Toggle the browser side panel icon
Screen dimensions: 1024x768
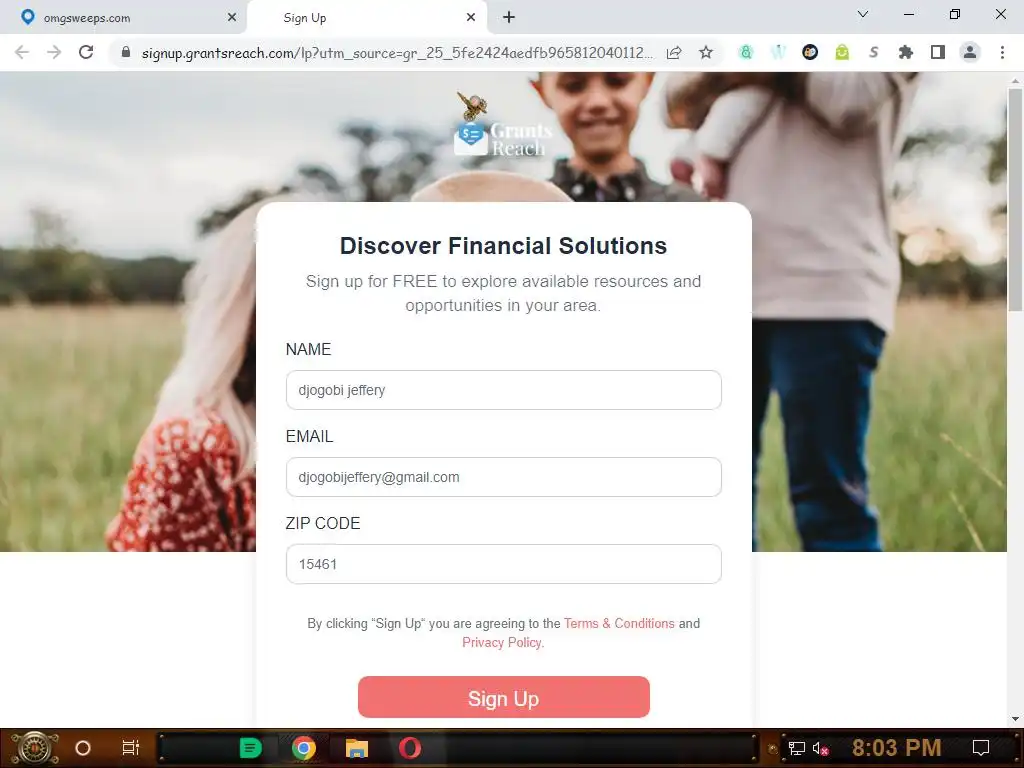[x=938, y=52]
